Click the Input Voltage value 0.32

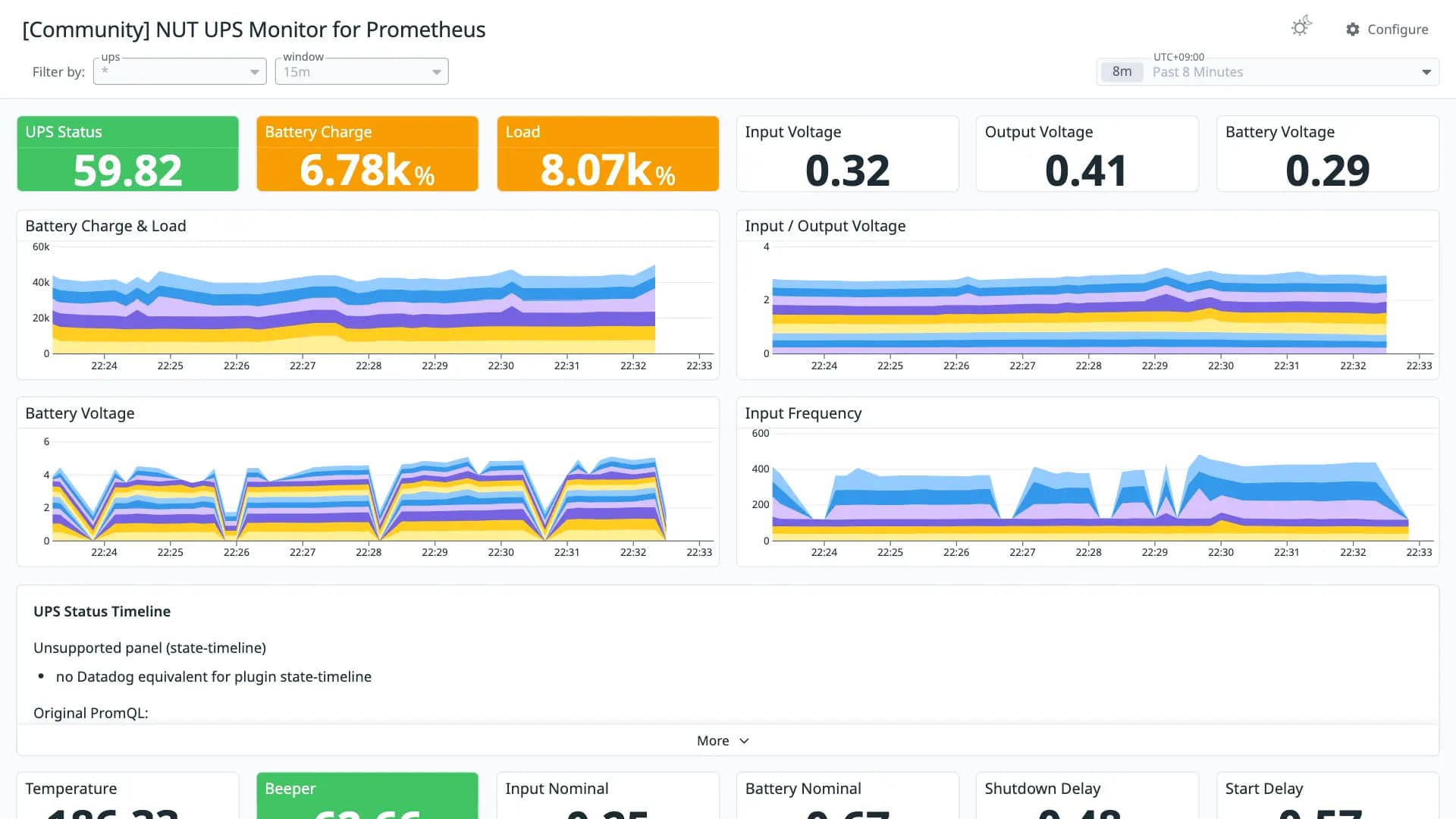click(847, 170)
